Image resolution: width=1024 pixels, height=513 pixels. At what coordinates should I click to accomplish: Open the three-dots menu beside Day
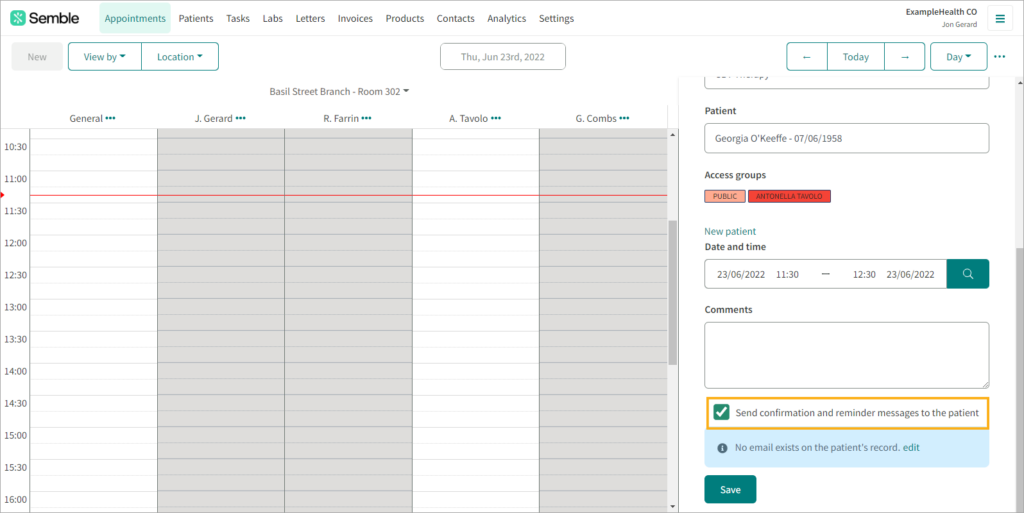1000,57
